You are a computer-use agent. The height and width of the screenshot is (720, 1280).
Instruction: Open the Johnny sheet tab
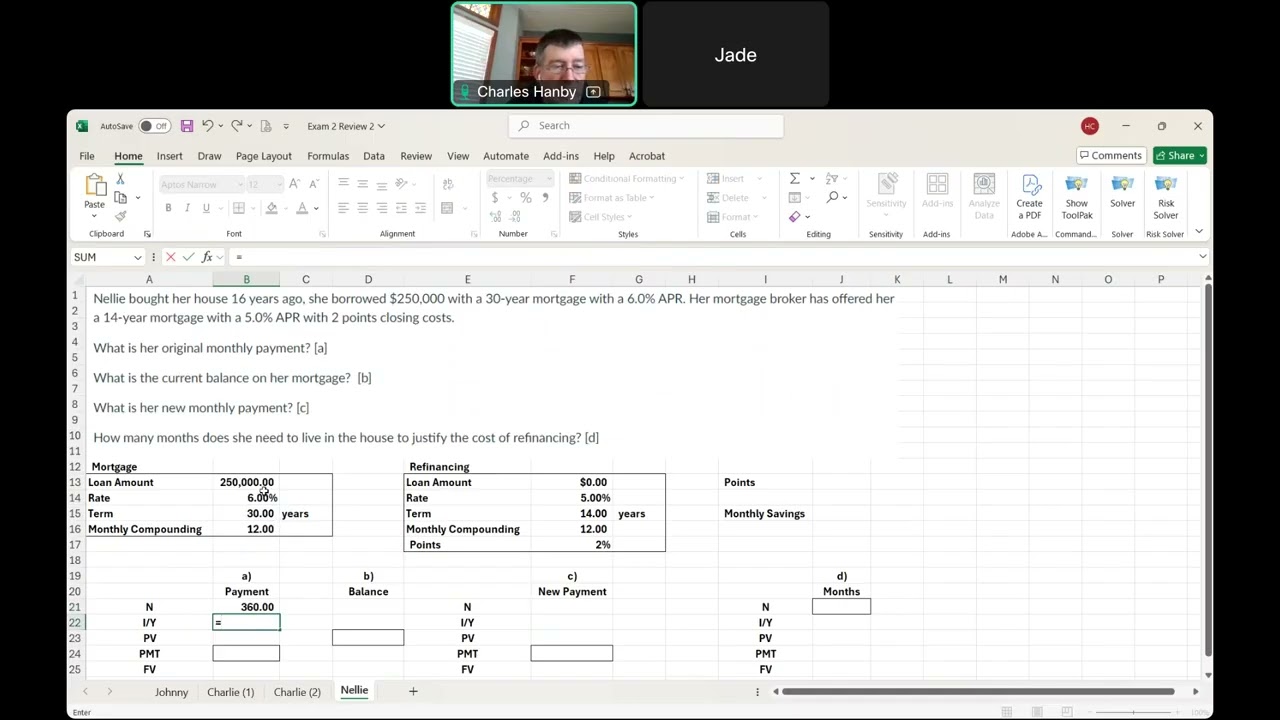click(x=171, y=692)
